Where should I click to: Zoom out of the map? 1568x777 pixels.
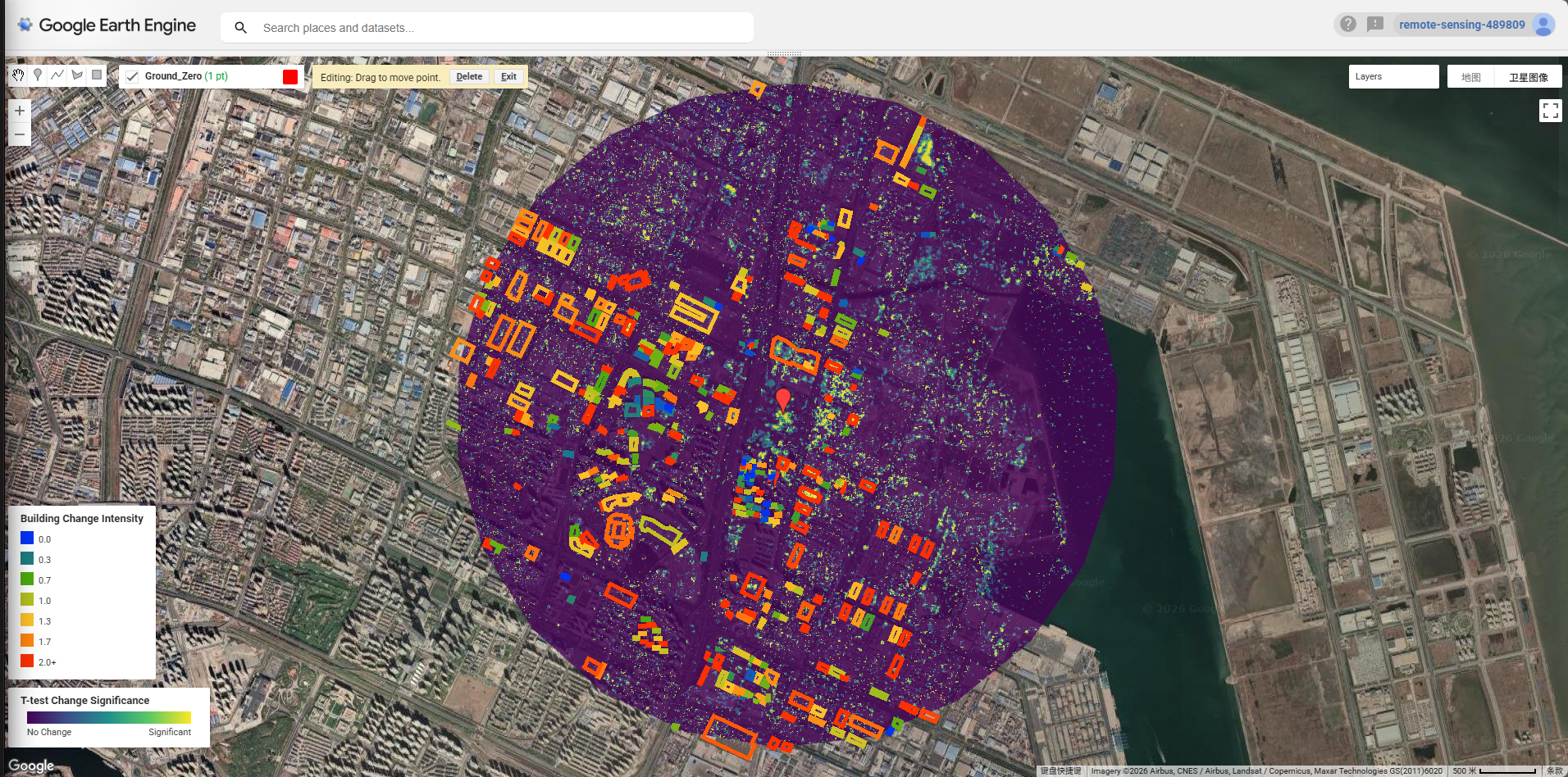[x=20, y=134]
